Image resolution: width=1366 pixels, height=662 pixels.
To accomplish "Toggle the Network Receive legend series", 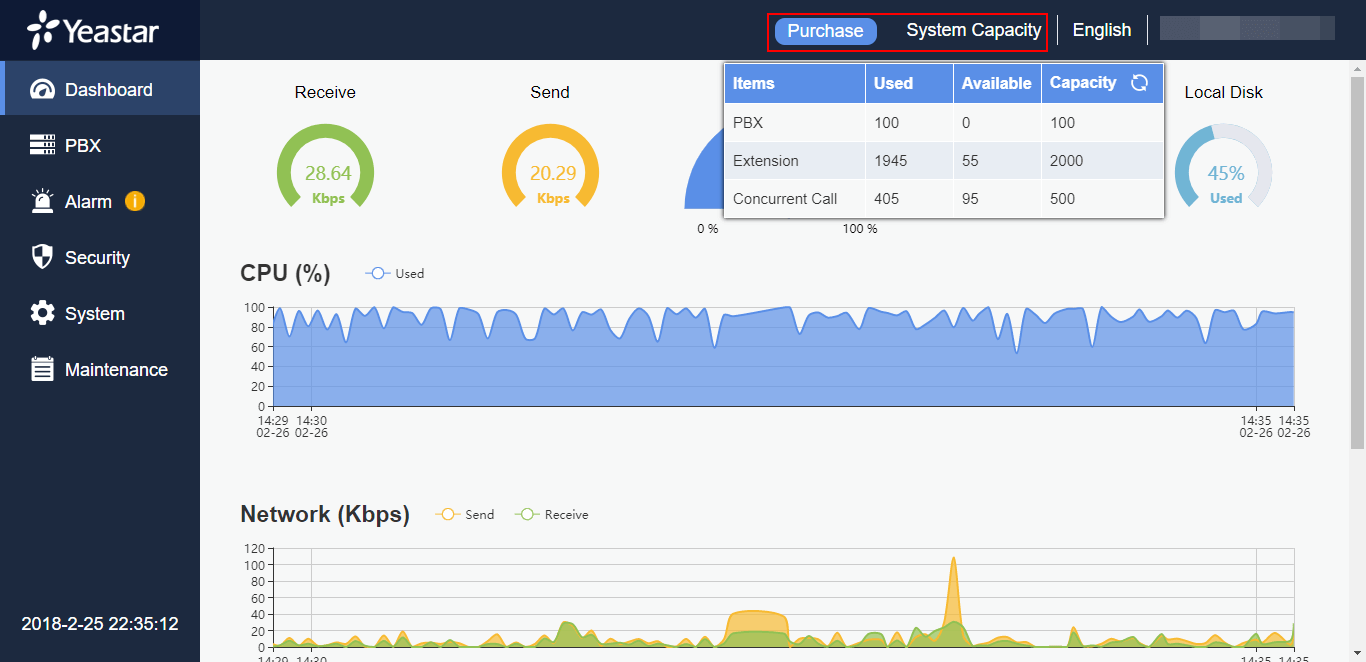I will (x=552, y=514).
